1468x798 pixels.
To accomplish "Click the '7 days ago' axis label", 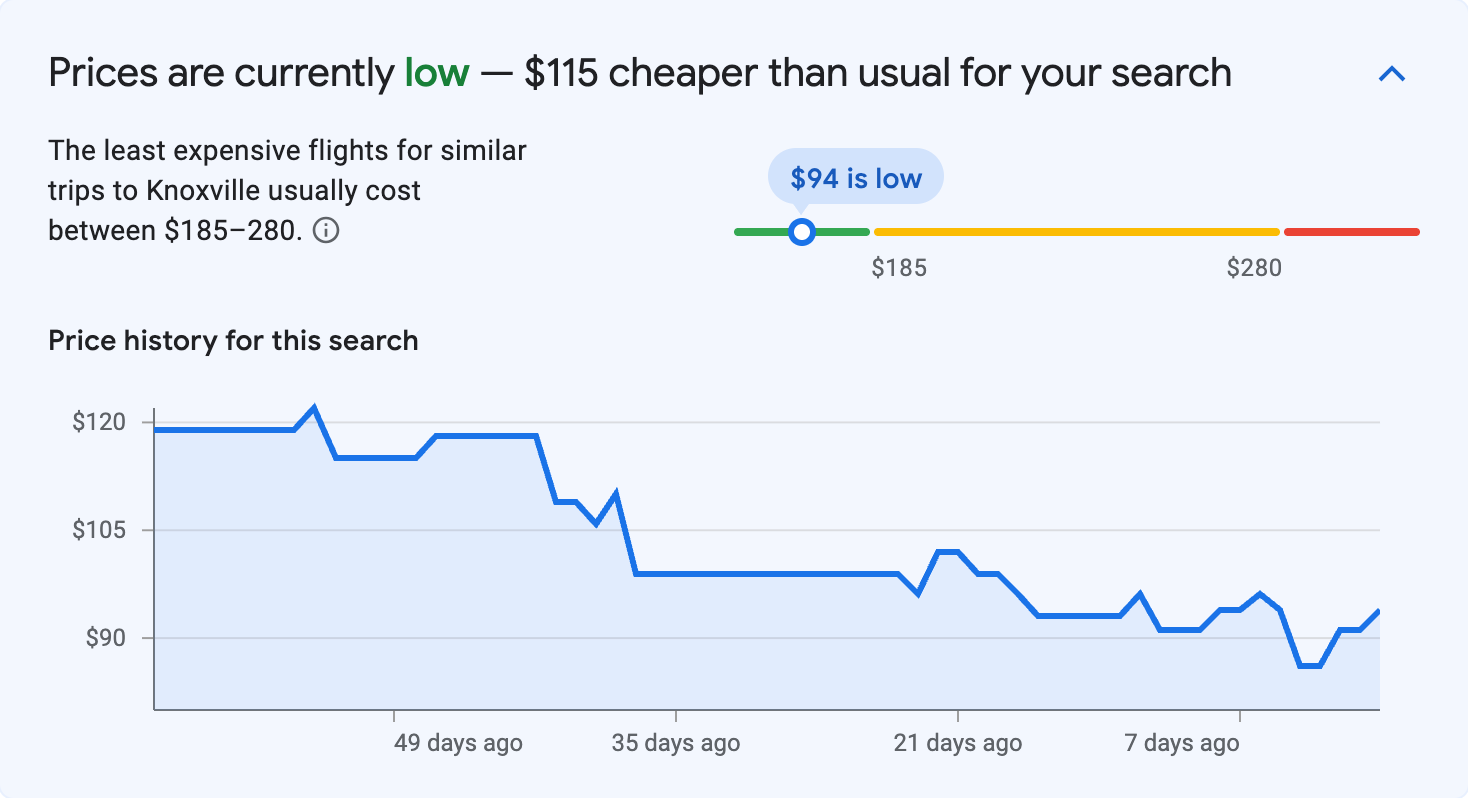I will 1182,743.
